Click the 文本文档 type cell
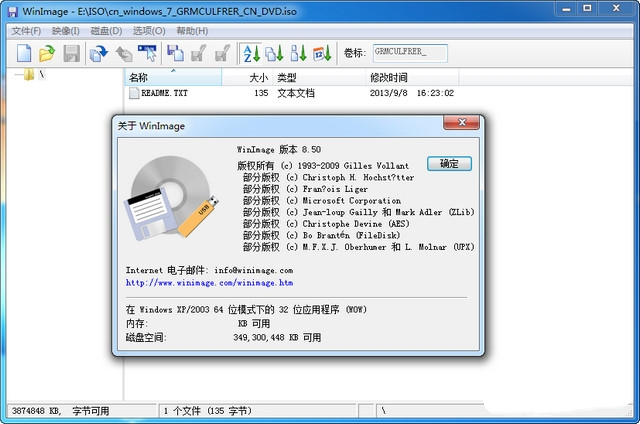The image size is (640, 424). tap(296, 93)
